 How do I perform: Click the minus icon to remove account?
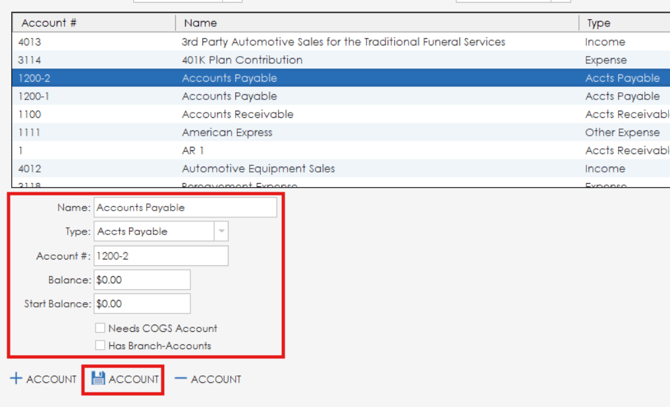(180, 379)
